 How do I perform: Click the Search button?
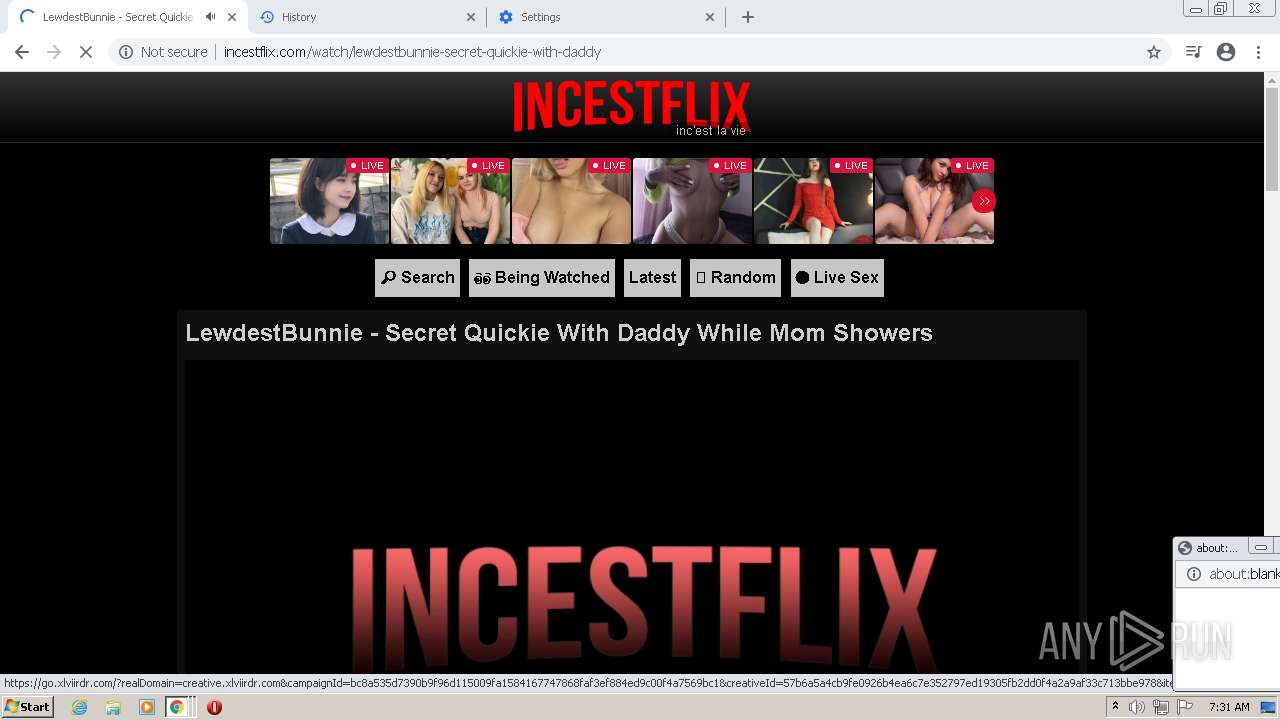(417, 278)
